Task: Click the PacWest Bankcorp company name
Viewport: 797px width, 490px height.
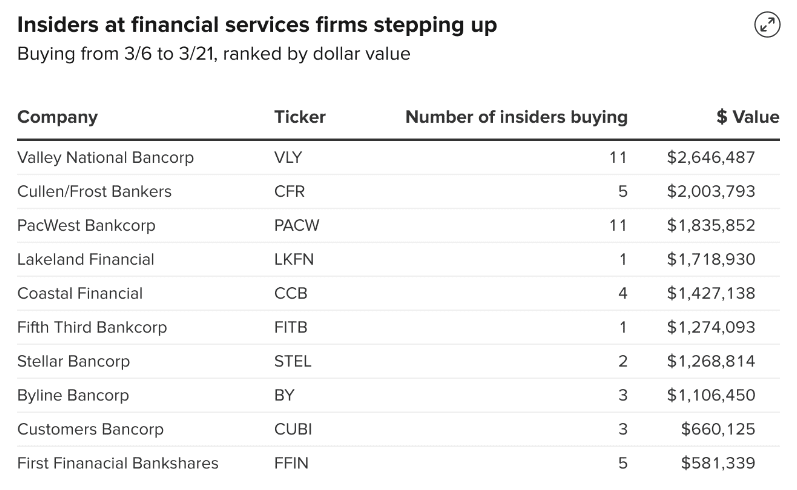Action: click(86, 226)
